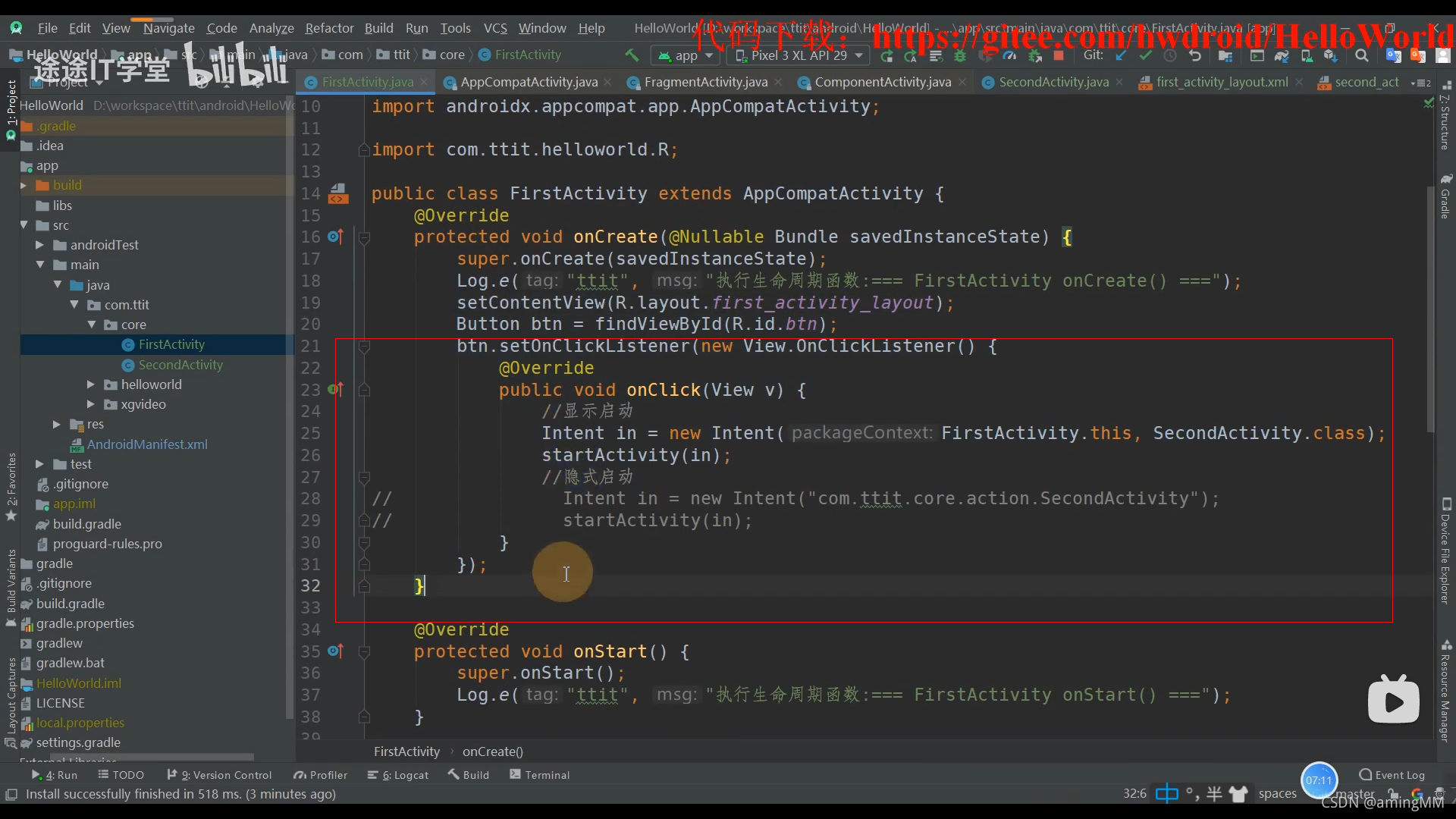Close the SecondActivity.java tab
1456x819 pixels.
click(x=1119, y=82)
